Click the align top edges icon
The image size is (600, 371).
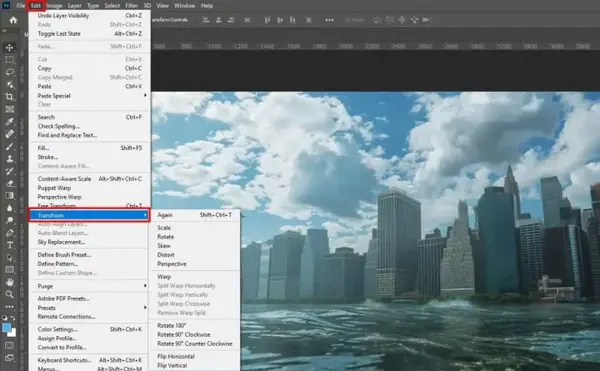pos(267,20)
